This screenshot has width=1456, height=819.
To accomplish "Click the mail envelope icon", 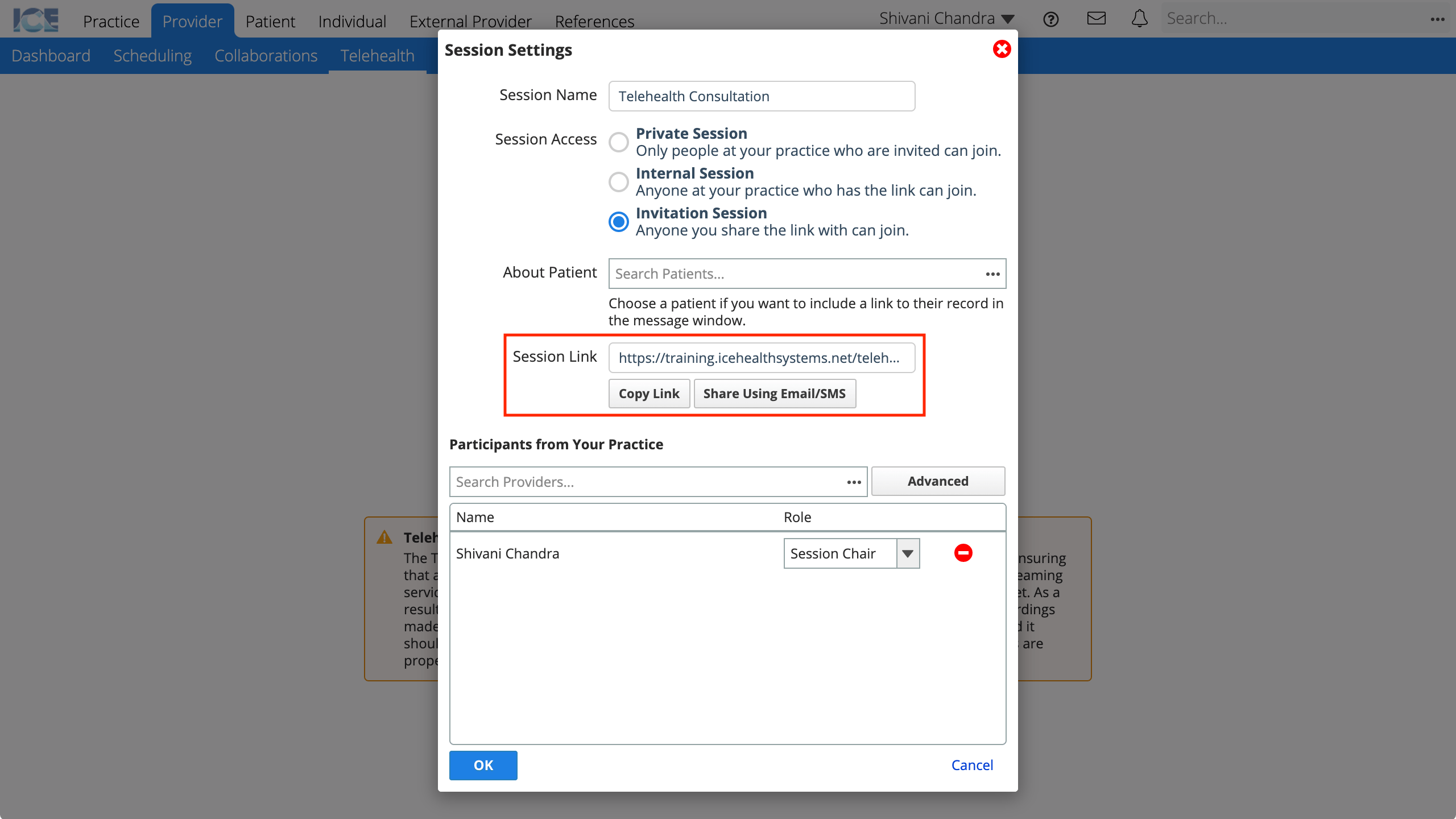I will click(1097, 18).
